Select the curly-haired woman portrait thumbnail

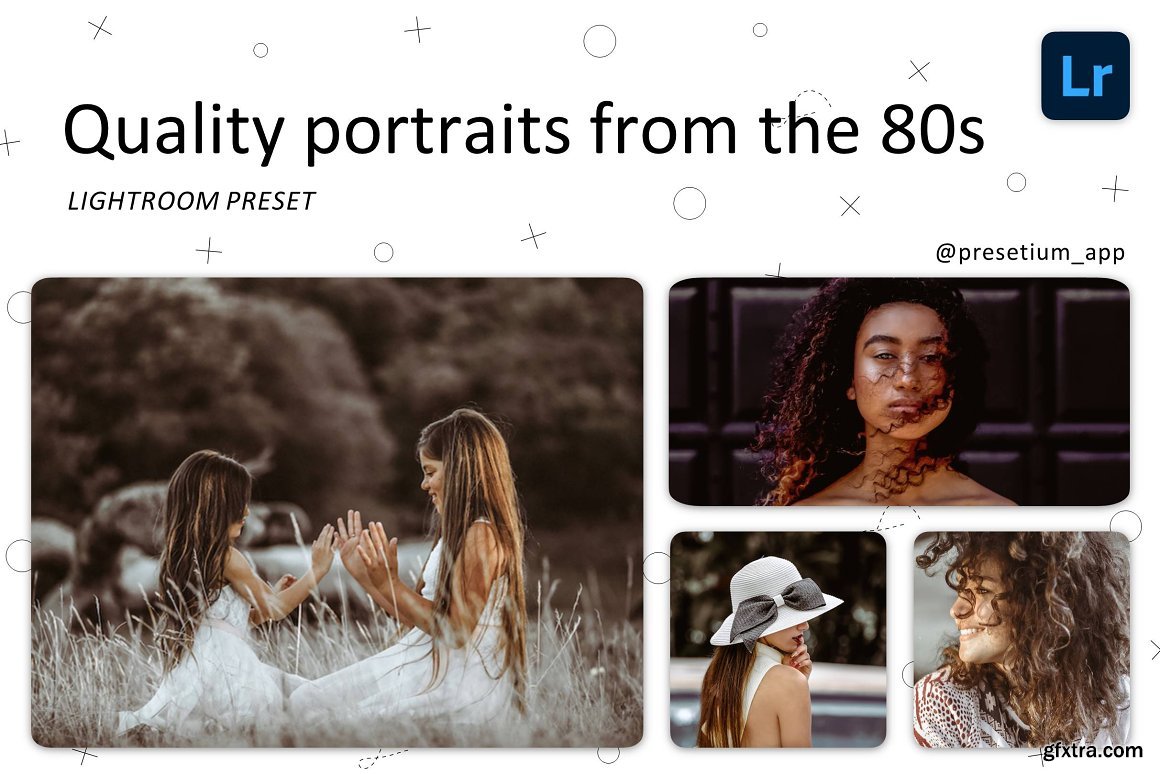pyautogui.click(x=899, y=391)
